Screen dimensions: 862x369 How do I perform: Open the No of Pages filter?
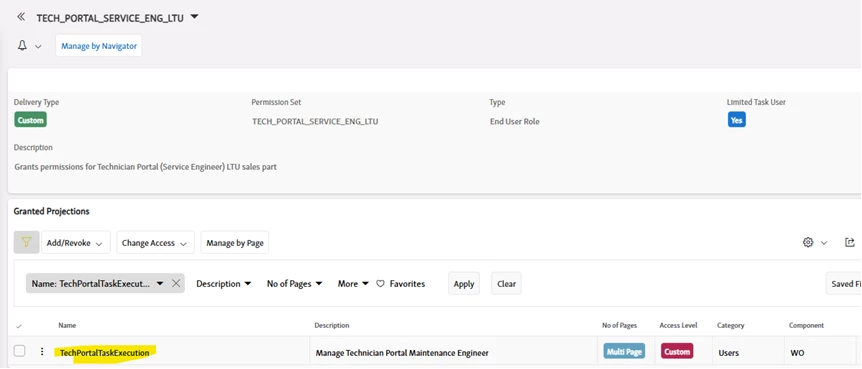click(x=294, y=284)
